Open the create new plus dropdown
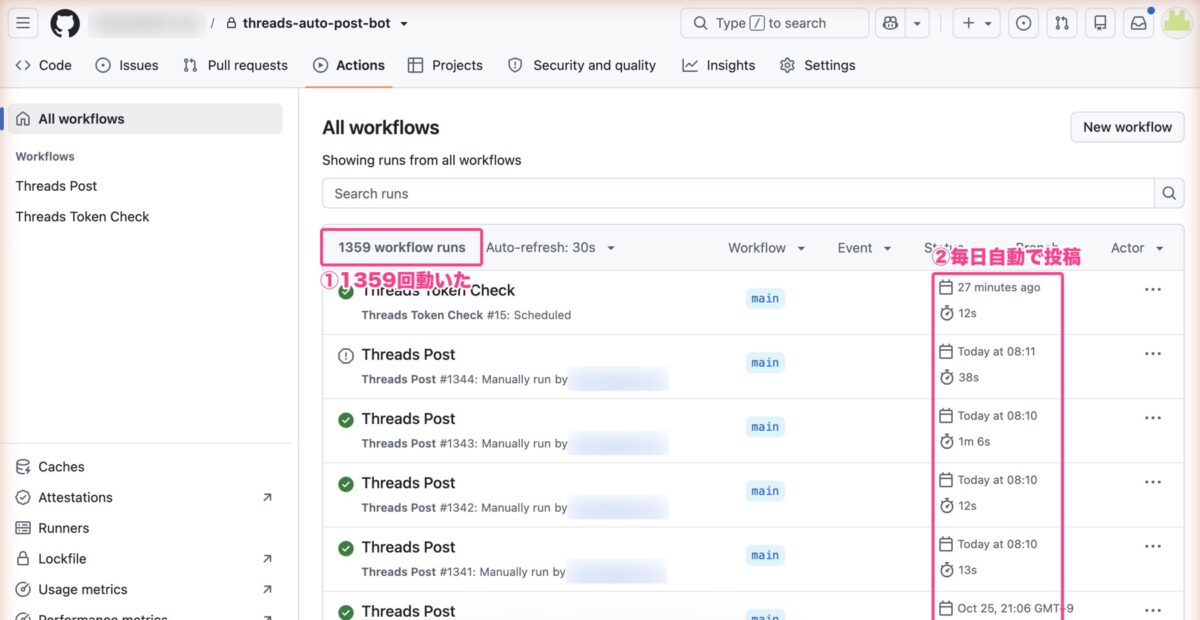This screenshot has height=620, width=1200. 977,23
